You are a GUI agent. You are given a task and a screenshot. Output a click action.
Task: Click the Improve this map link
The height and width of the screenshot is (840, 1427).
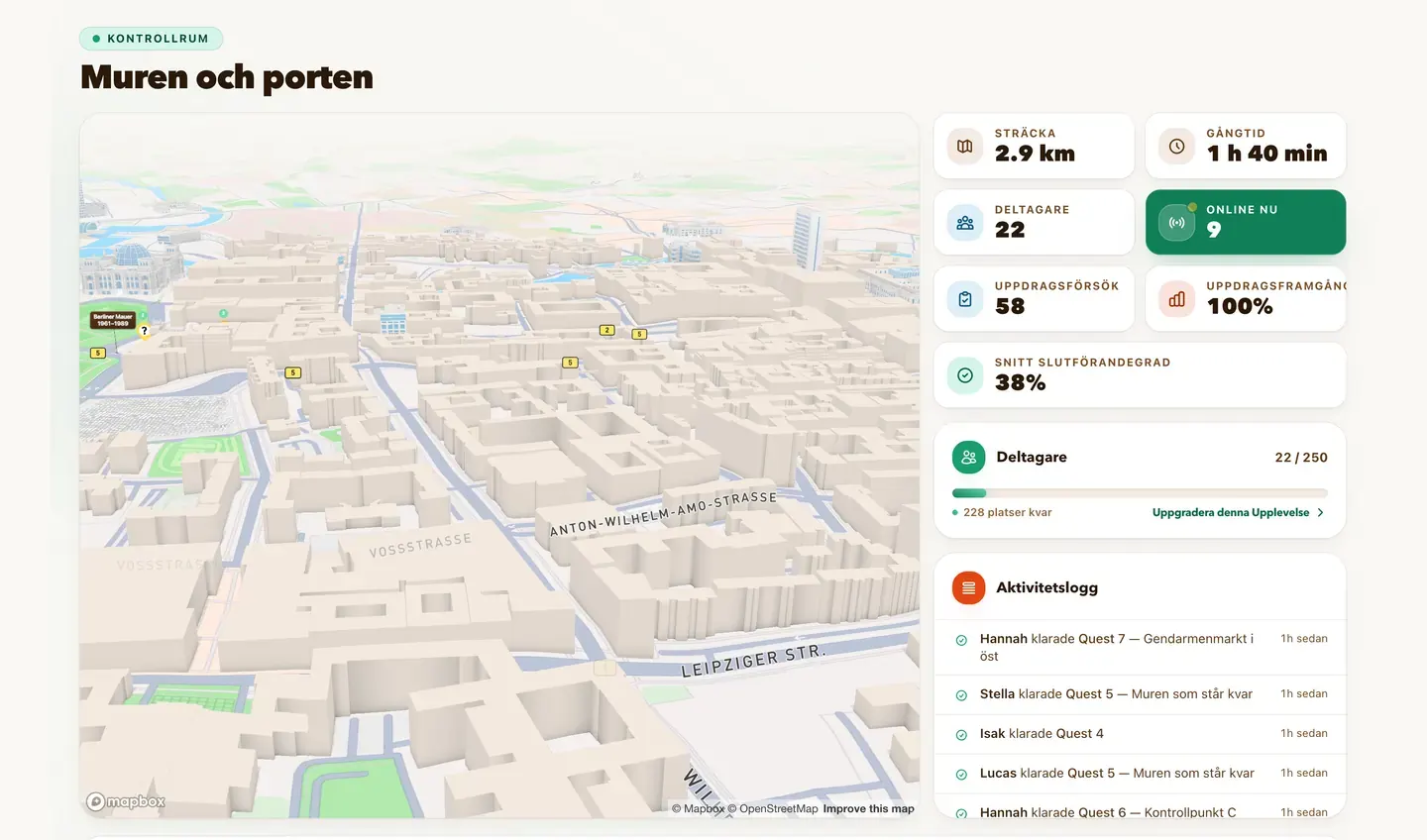click(868, 808)
